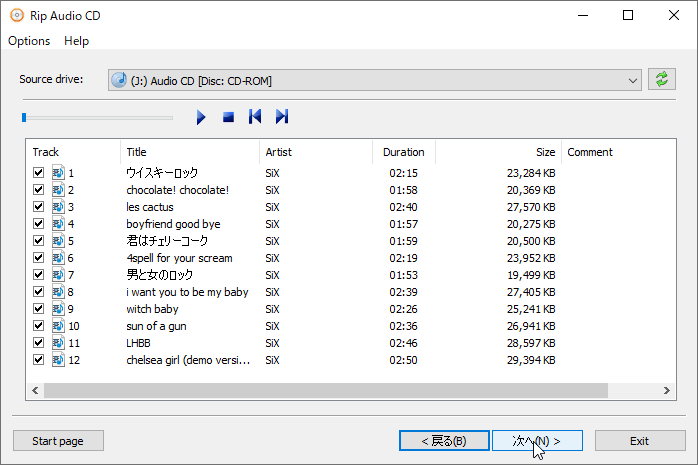This screenshot has width=698, height=465.
Task: Click the audio file icon for track 7
Action: tap(58, 275)
